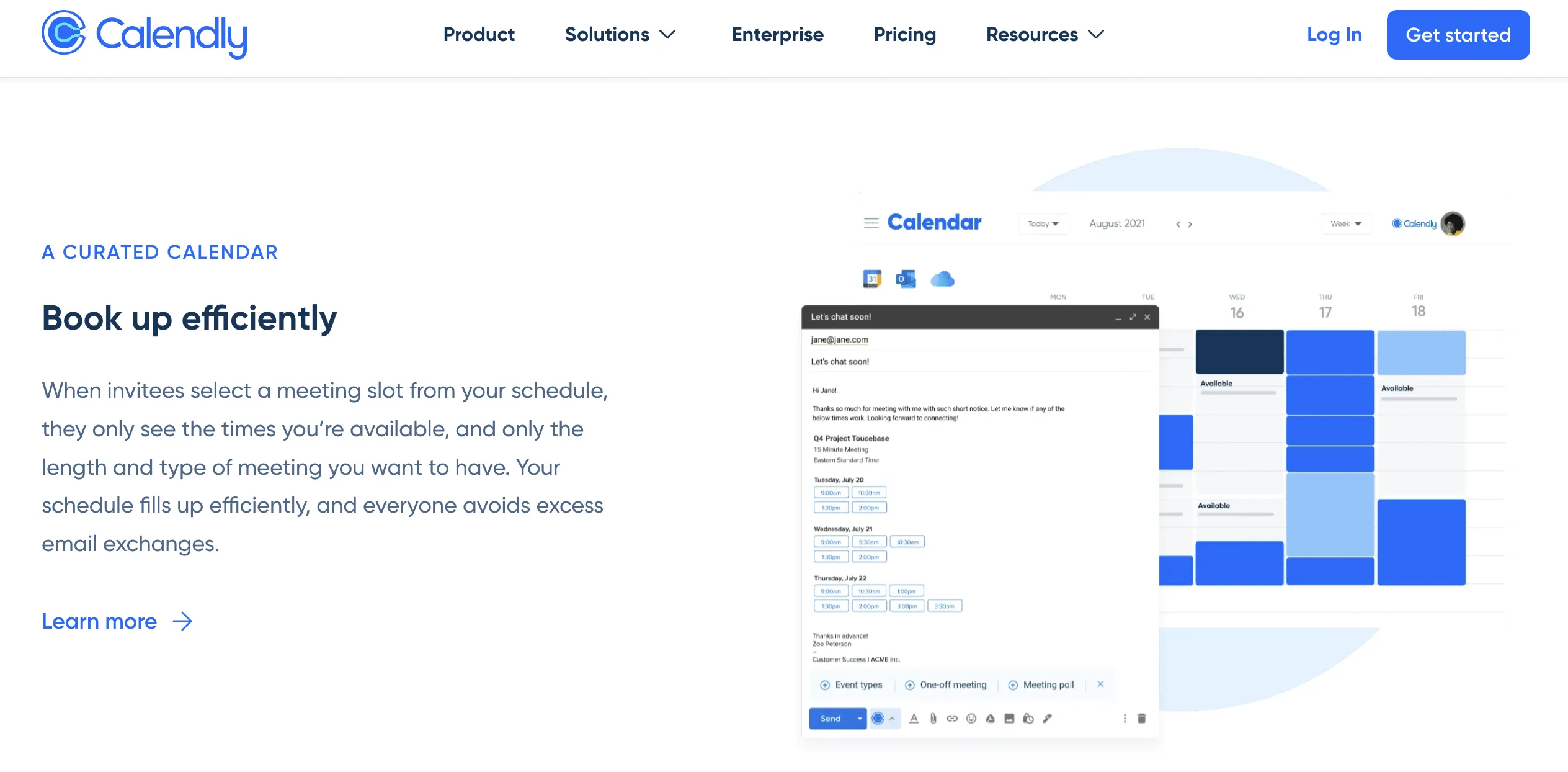Click the dark navy event block on Wednesday 16
The height and width of the screenshot is (772, 1568).
pyautogui.click(x=1239, y=352)
